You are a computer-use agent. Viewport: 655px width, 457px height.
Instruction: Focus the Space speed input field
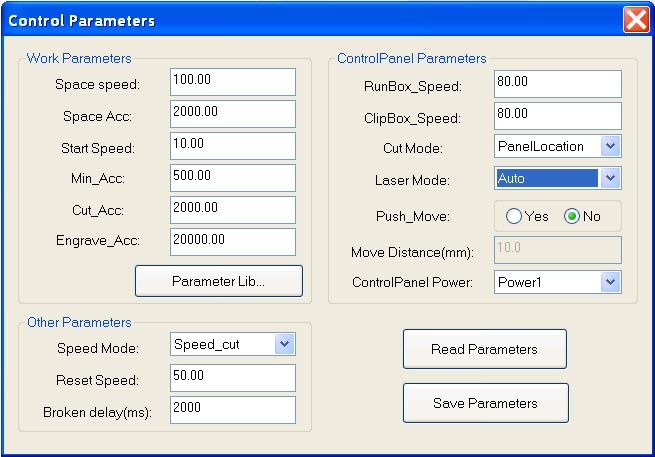coord(232,82)
